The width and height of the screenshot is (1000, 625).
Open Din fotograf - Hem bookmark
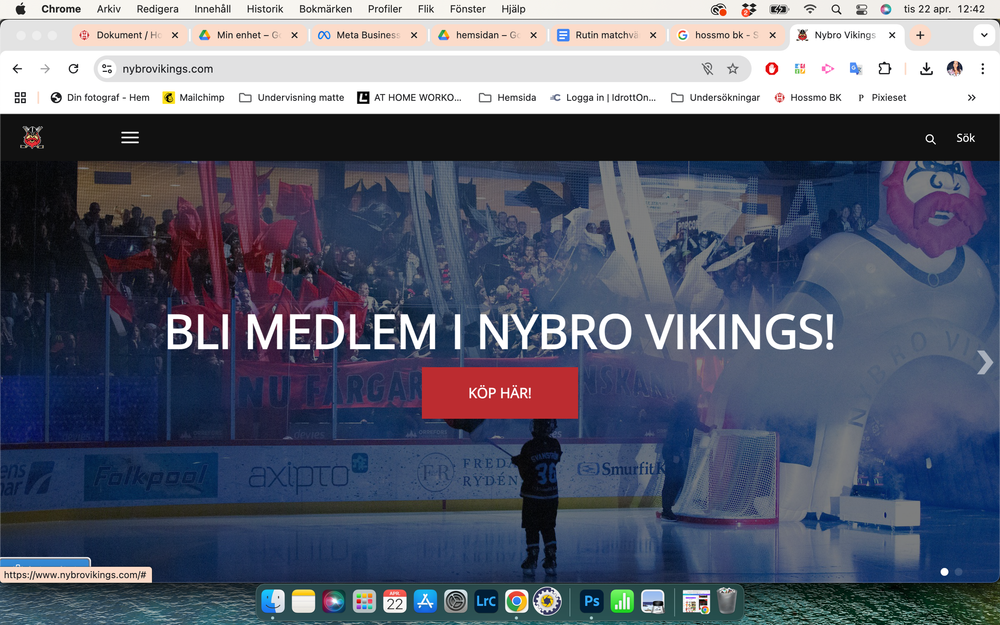[x=100, y=98]
